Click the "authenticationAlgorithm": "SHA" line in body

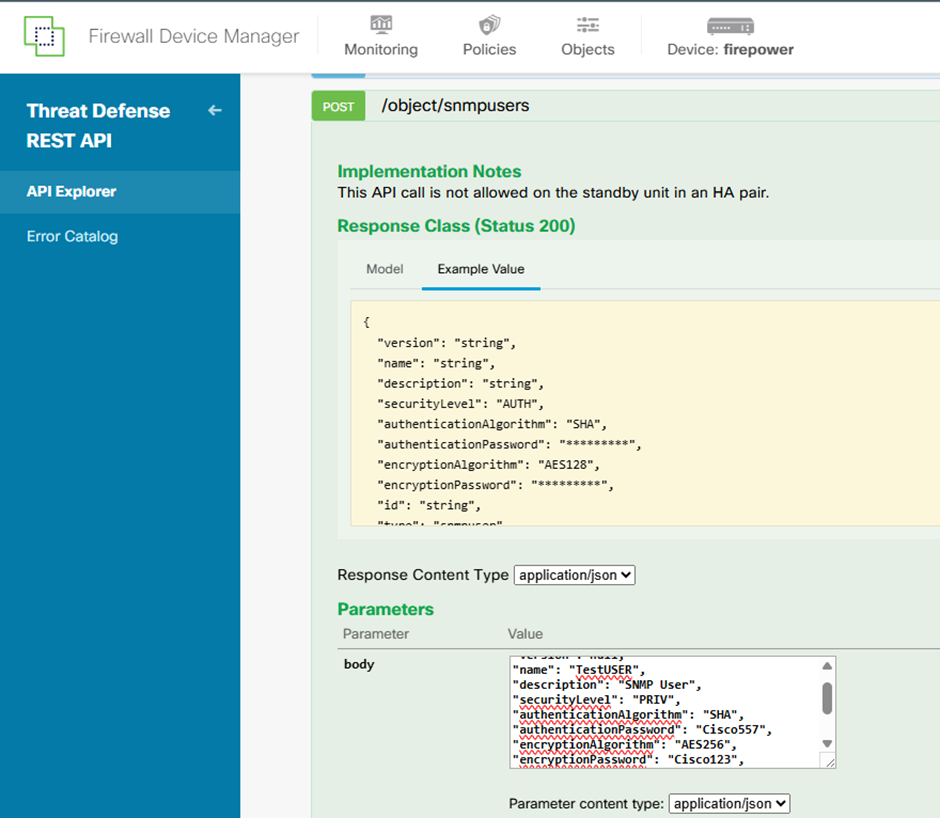tap(629, 715)
